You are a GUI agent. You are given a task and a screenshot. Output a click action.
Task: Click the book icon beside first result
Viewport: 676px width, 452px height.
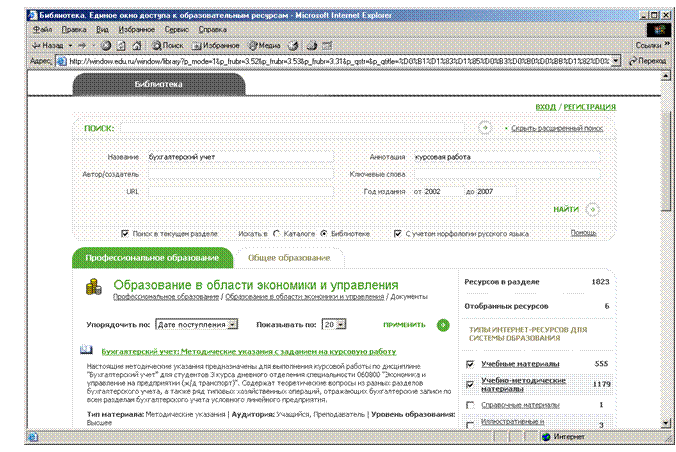click(x=86, y=350)
